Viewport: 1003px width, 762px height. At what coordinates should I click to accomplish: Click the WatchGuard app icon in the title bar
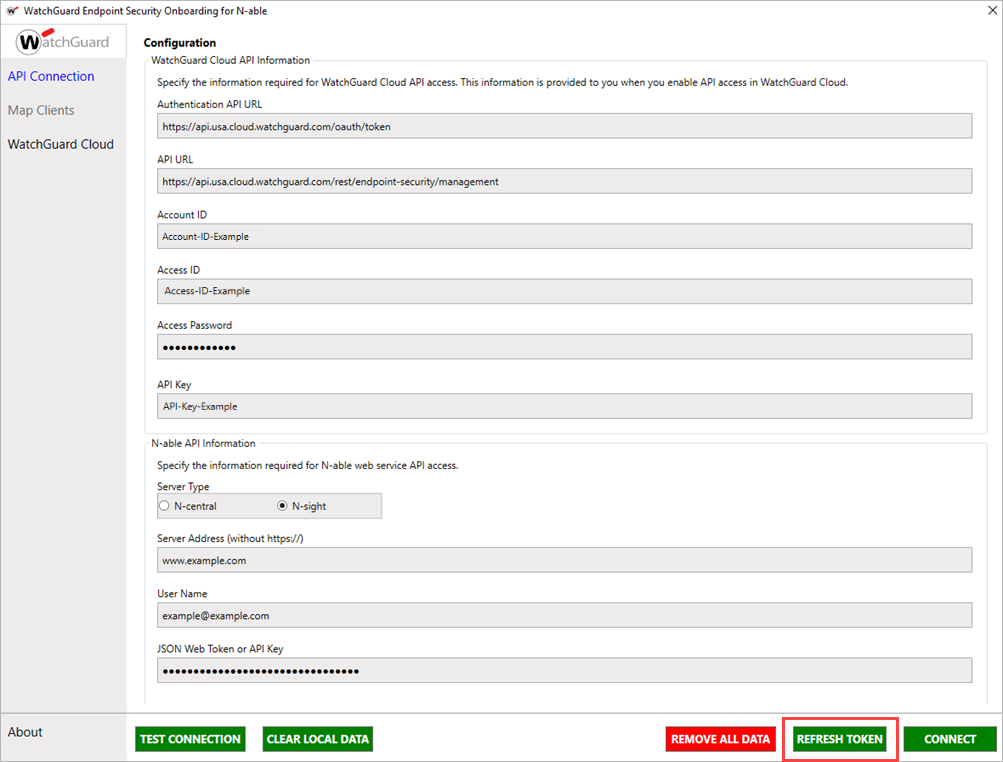point(12,10)
